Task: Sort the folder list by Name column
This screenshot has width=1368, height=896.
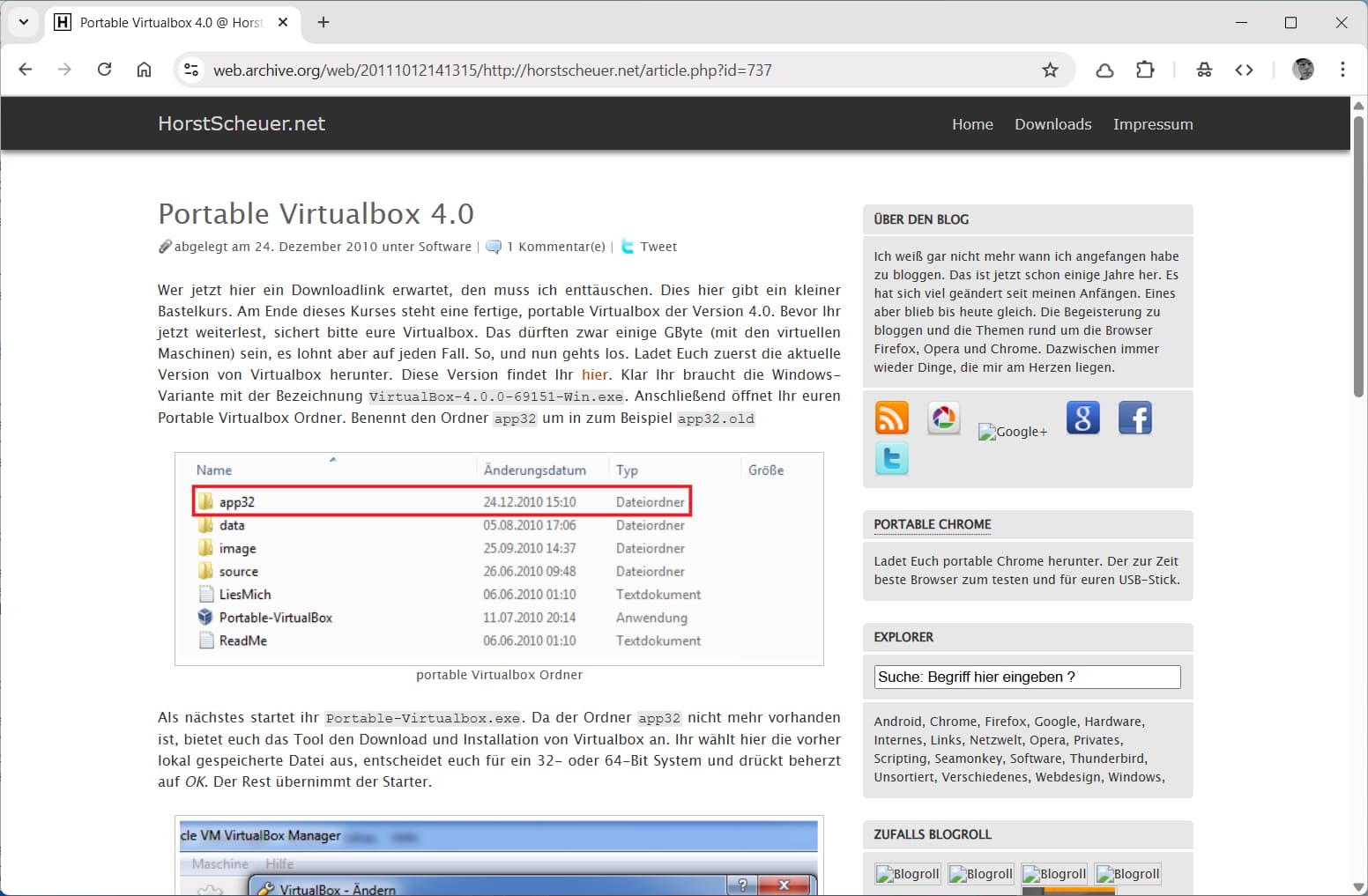Action: 214,470
